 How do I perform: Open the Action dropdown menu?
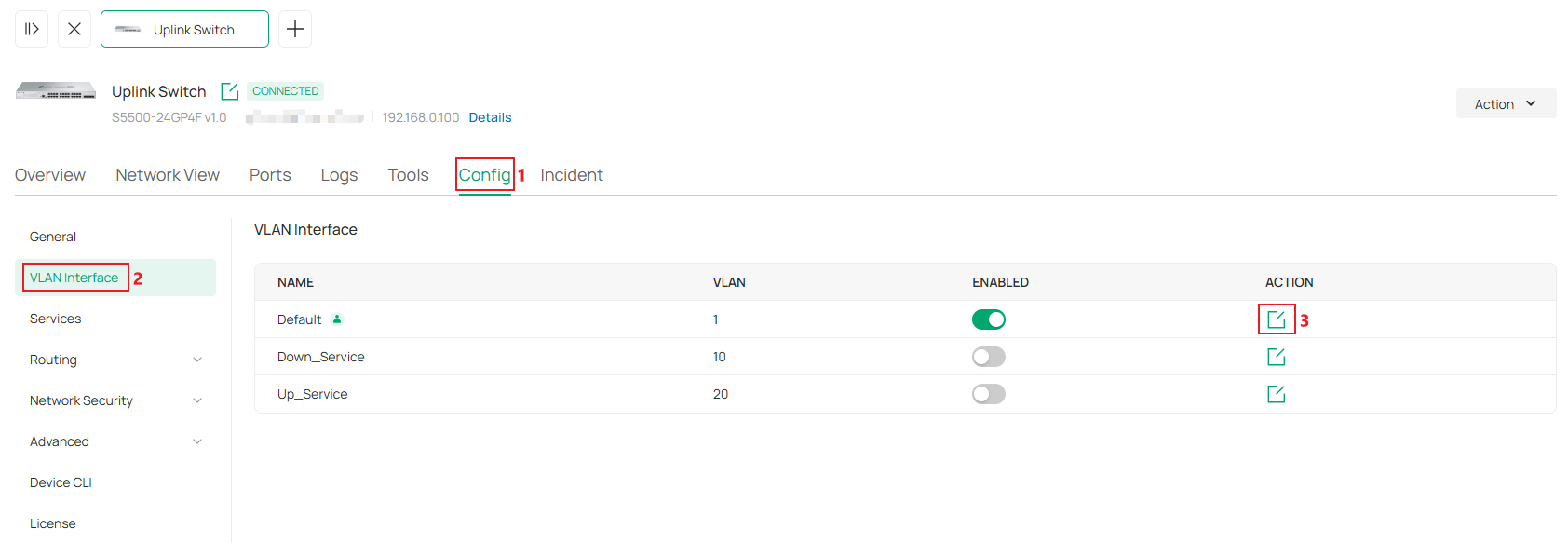[x=1505, y=103]
